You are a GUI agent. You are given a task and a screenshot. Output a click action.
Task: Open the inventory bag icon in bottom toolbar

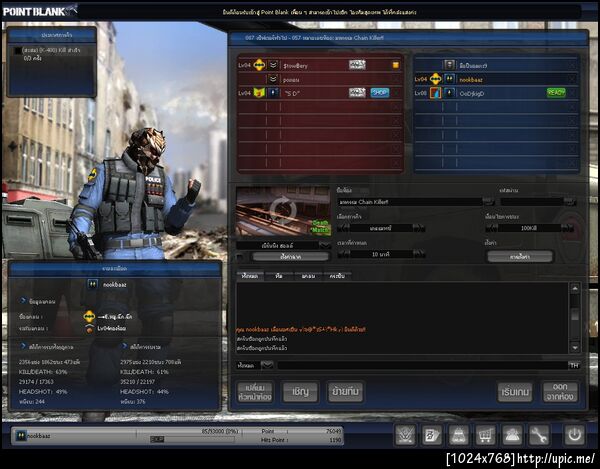click(x=458, y=435)
